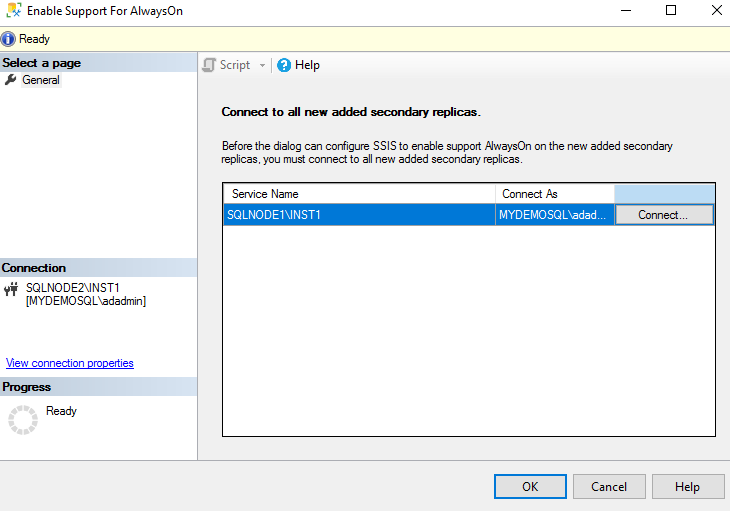Click the server connection icon

pos(12,289)
